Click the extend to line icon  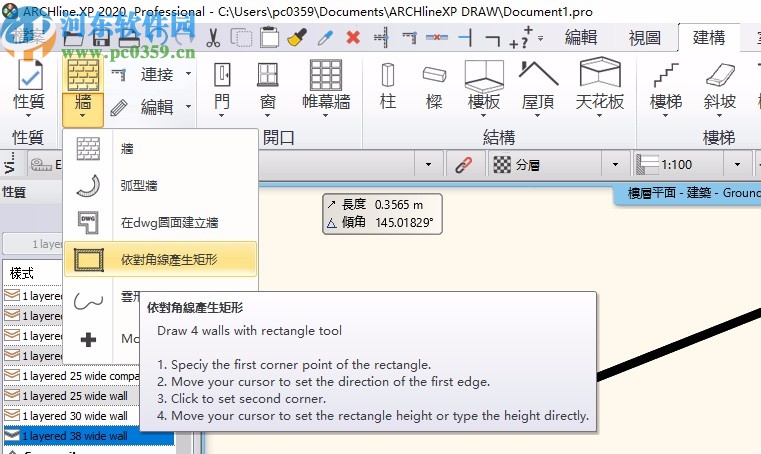[x=465, y=37]
